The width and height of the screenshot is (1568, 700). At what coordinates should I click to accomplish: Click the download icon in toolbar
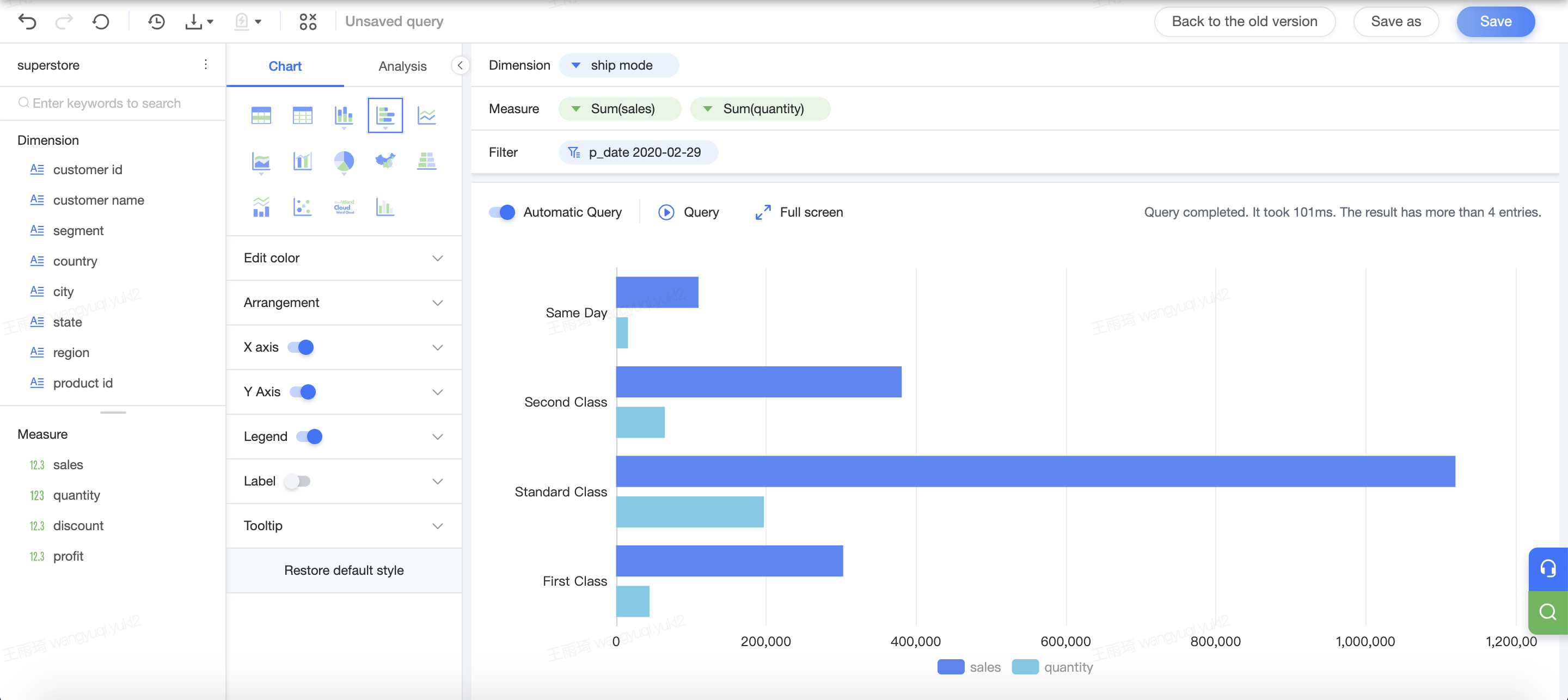pos(193,22)
